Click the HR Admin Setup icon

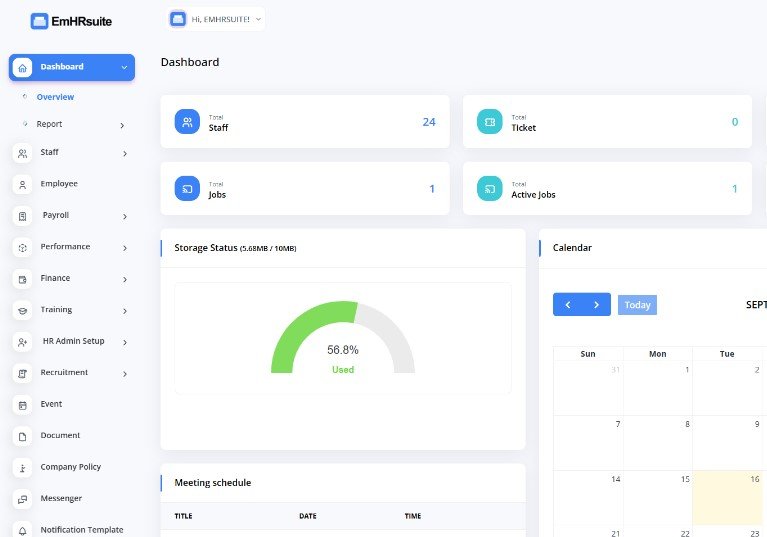tap(23, 342)
